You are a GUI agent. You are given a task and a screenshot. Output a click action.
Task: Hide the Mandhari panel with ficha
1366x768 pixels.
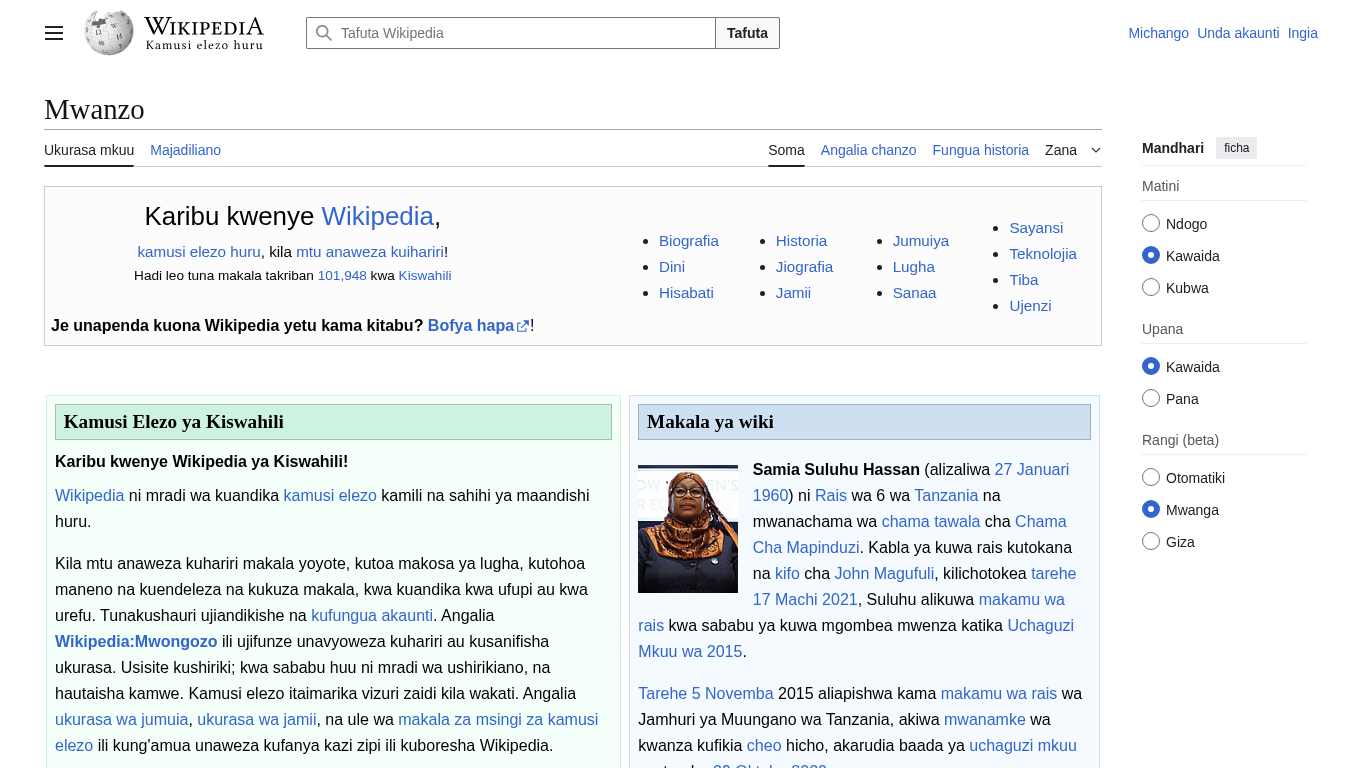(x=1236, y=148)
